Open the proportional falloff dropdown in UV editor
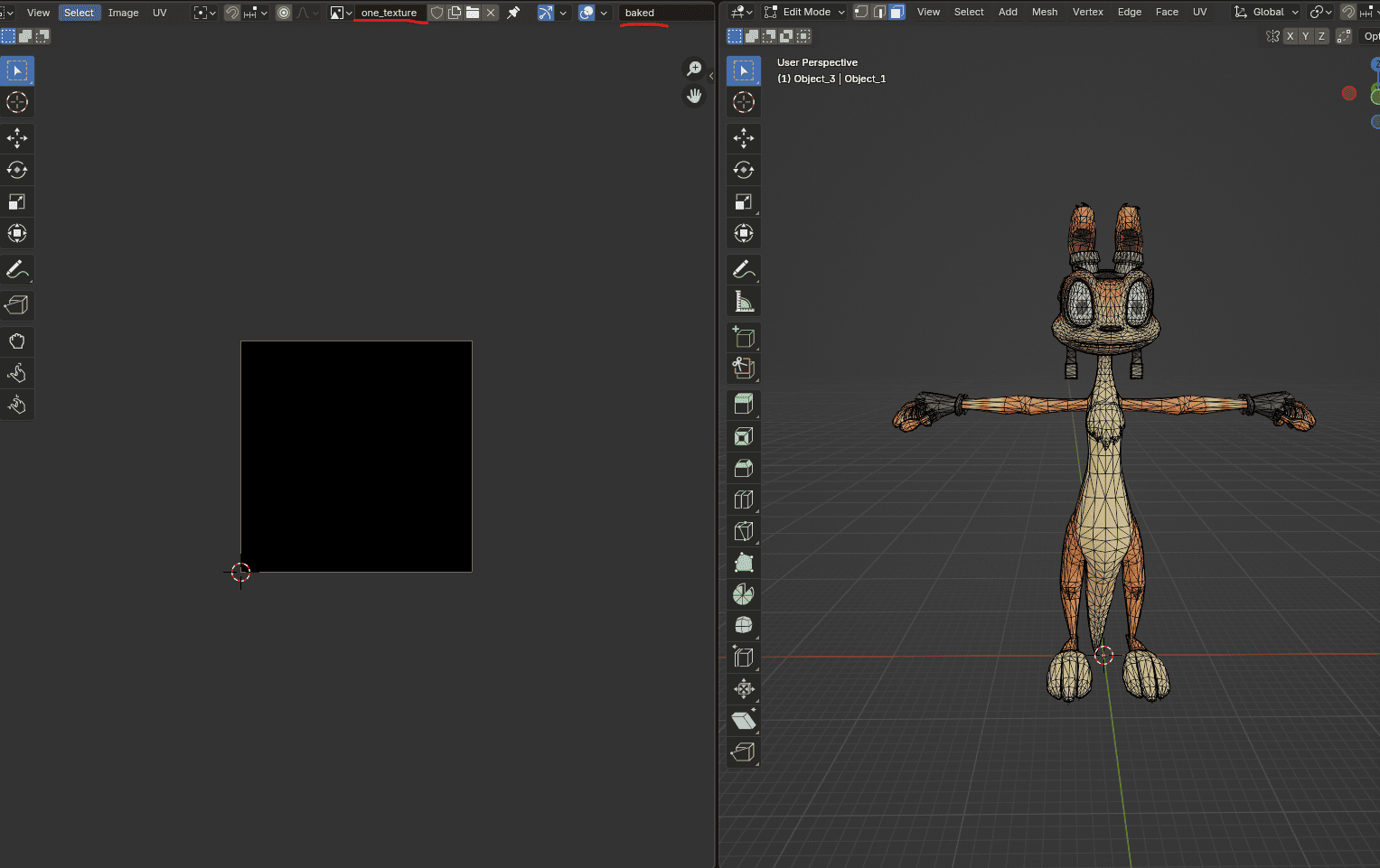 pyautogui.click(x=308, y=13)
